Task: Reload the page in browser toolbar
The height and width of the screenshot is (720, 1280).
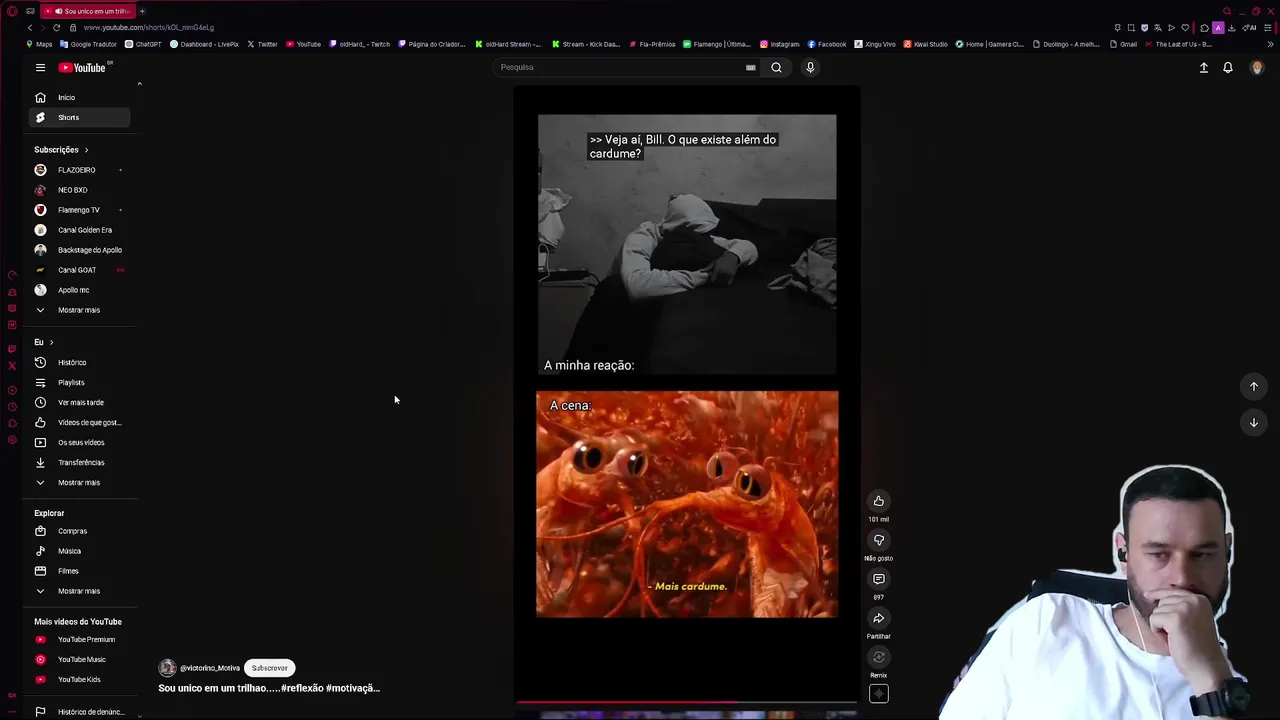Action: coord(56,27)
